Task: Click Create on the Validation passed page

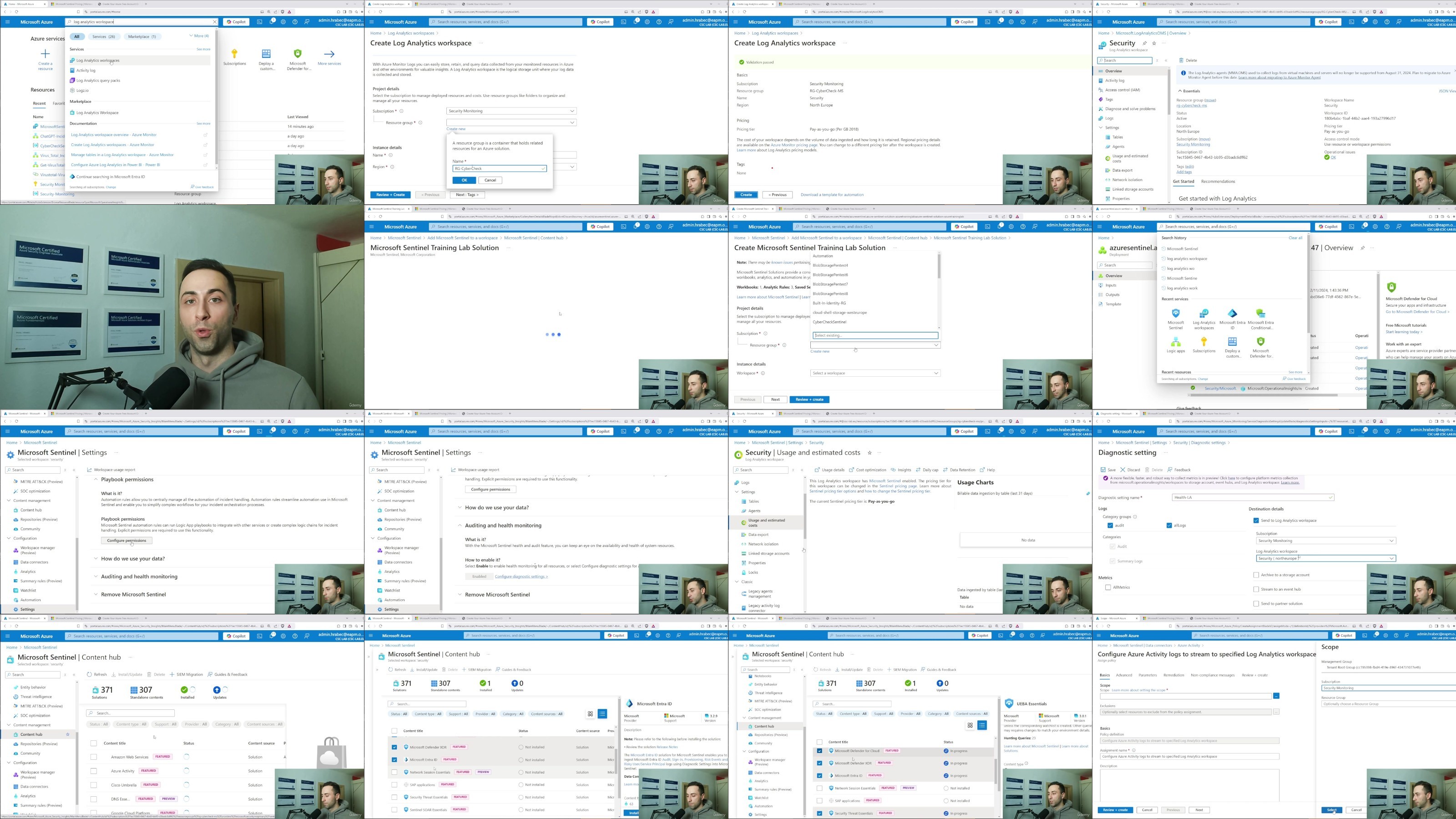Action: coord(746,195)
